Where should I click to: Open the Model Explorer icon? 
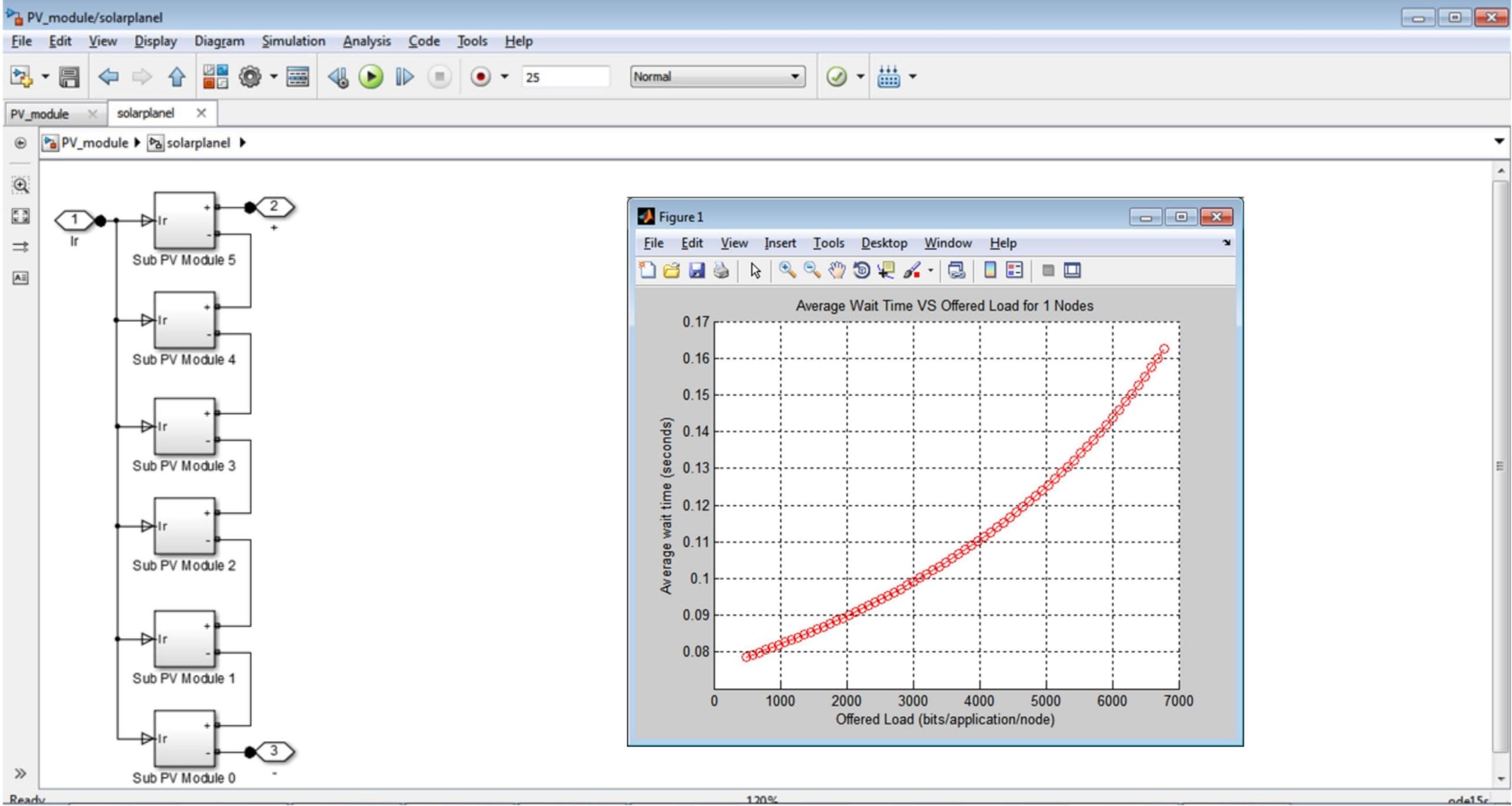(298, 77)
